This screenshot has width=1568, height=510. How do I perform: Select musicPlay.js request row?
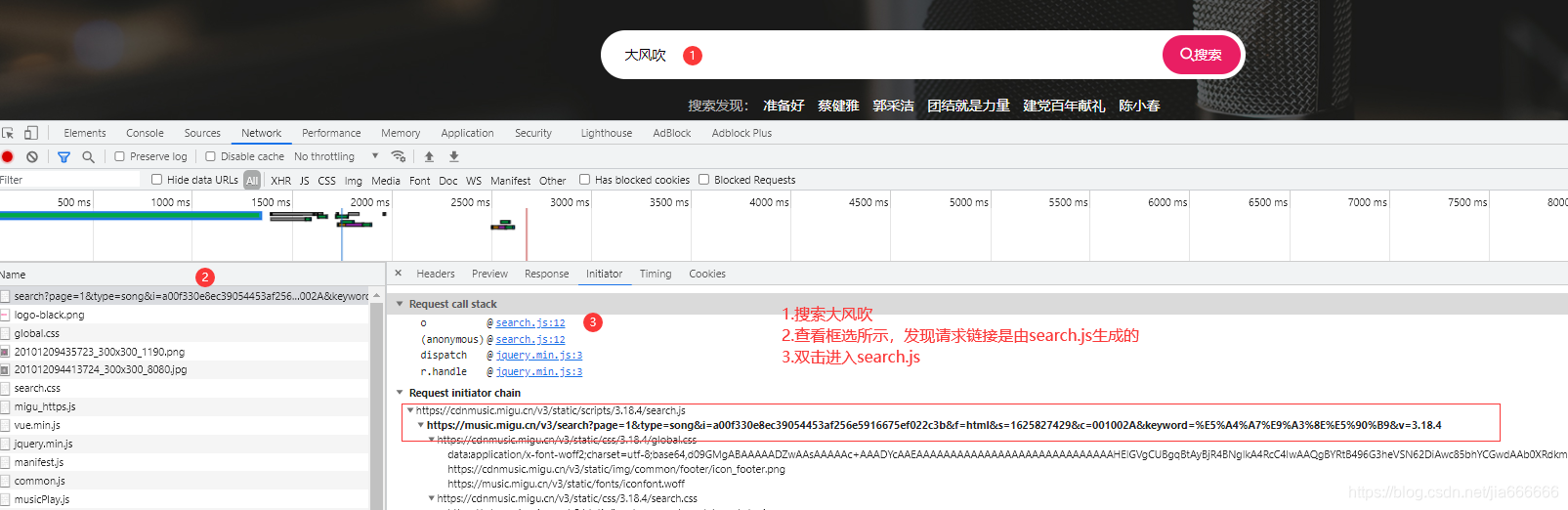coord(185,499)
